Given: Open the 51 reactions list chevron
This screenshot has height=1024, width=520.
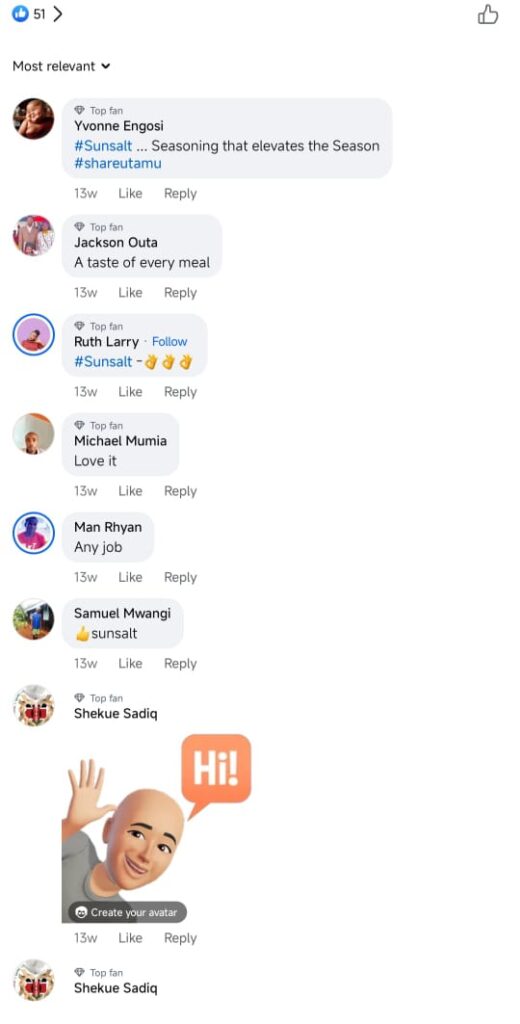Looking at the screenshot, I should pos(57,14).
